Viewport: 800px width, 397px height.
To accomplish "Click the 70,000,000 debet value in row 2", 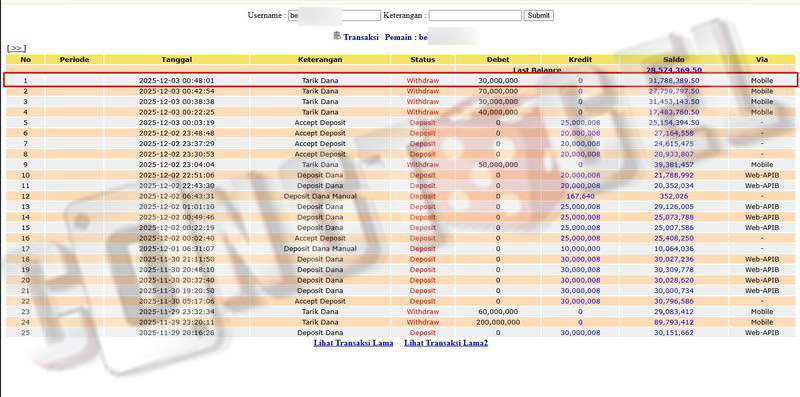I will [x=498, y=91].
